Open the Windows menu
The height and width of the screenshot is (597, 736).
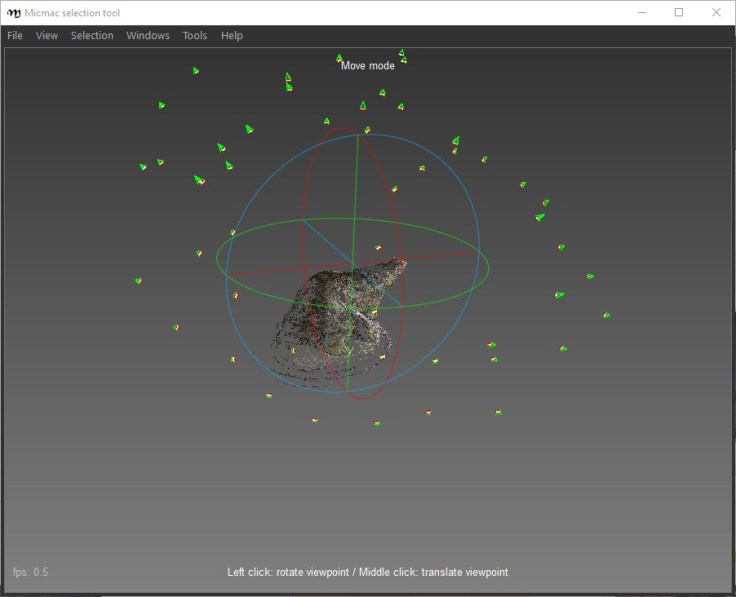pos(148,36)
